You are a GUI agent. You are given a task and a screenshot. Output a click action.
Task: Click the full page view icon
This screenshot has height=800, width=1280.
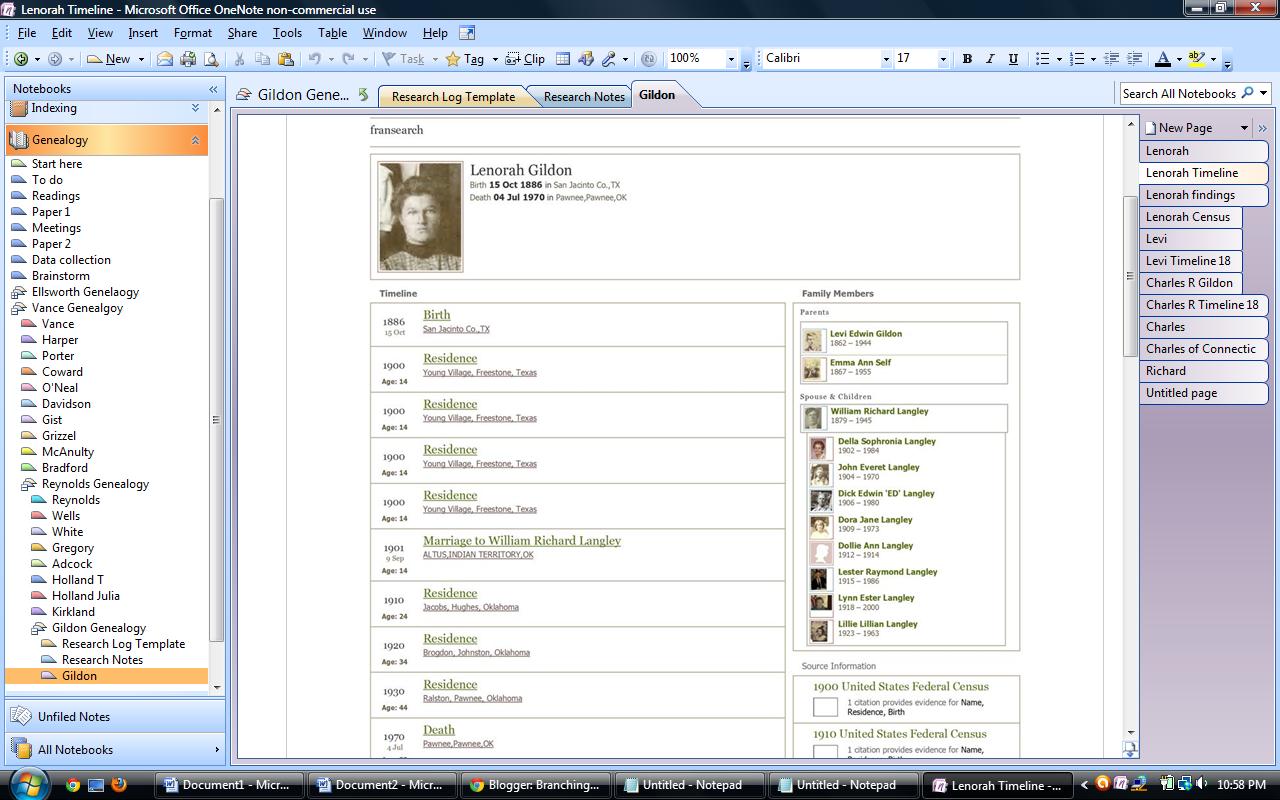coord(467,33)
